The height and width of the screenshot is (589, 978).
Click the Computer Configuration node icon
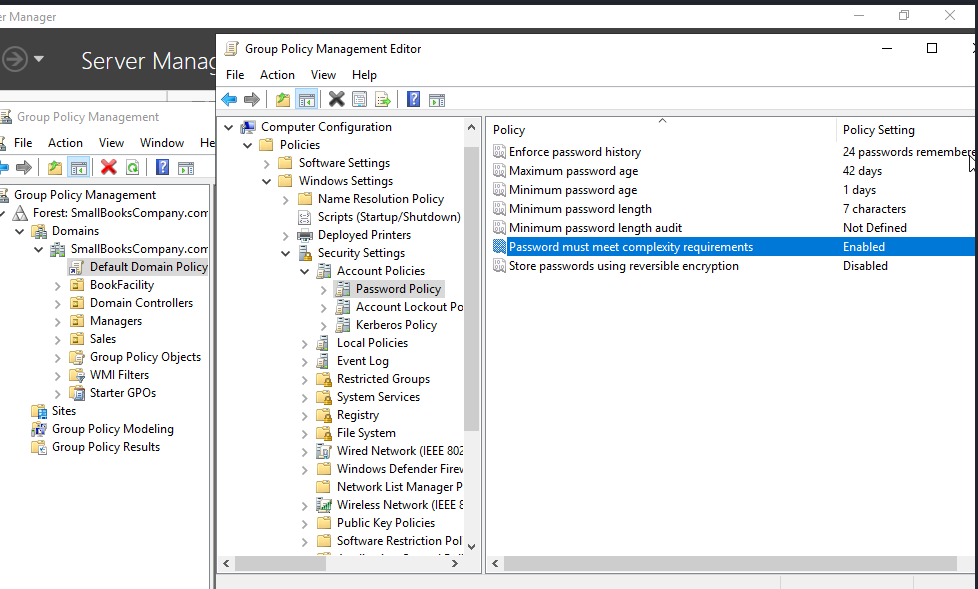[x=248, y=127]
